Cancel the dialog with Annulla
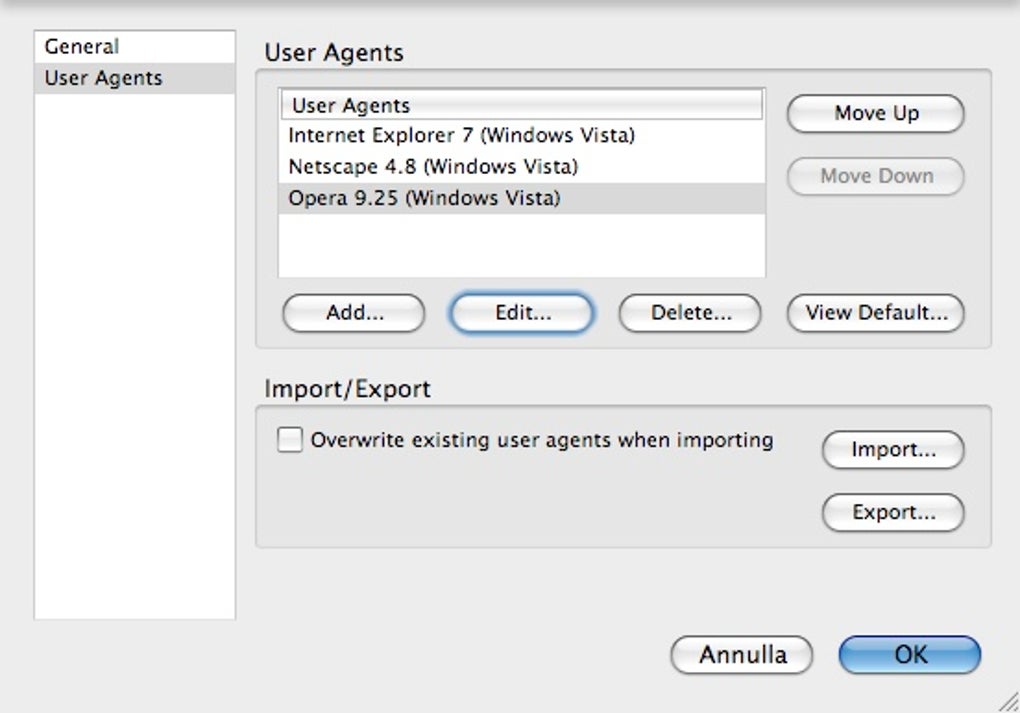This screenshot has width=1020, height=713. pos(742,656)
